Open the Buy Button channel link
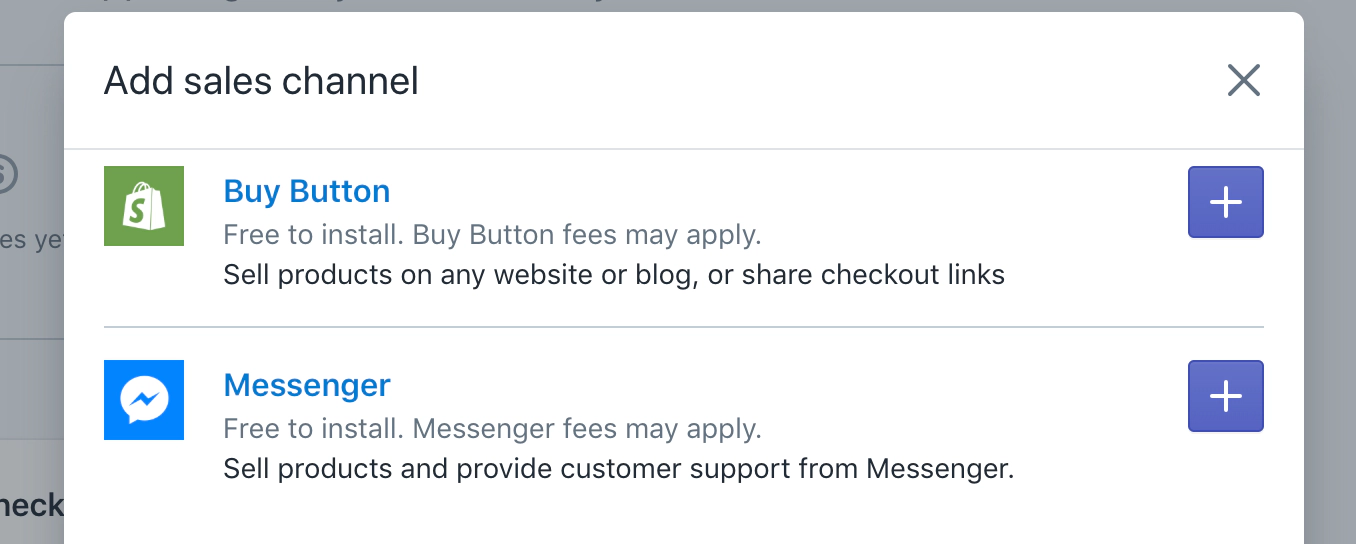This screenshot has width=1356, height=544. tap(307, 191)
